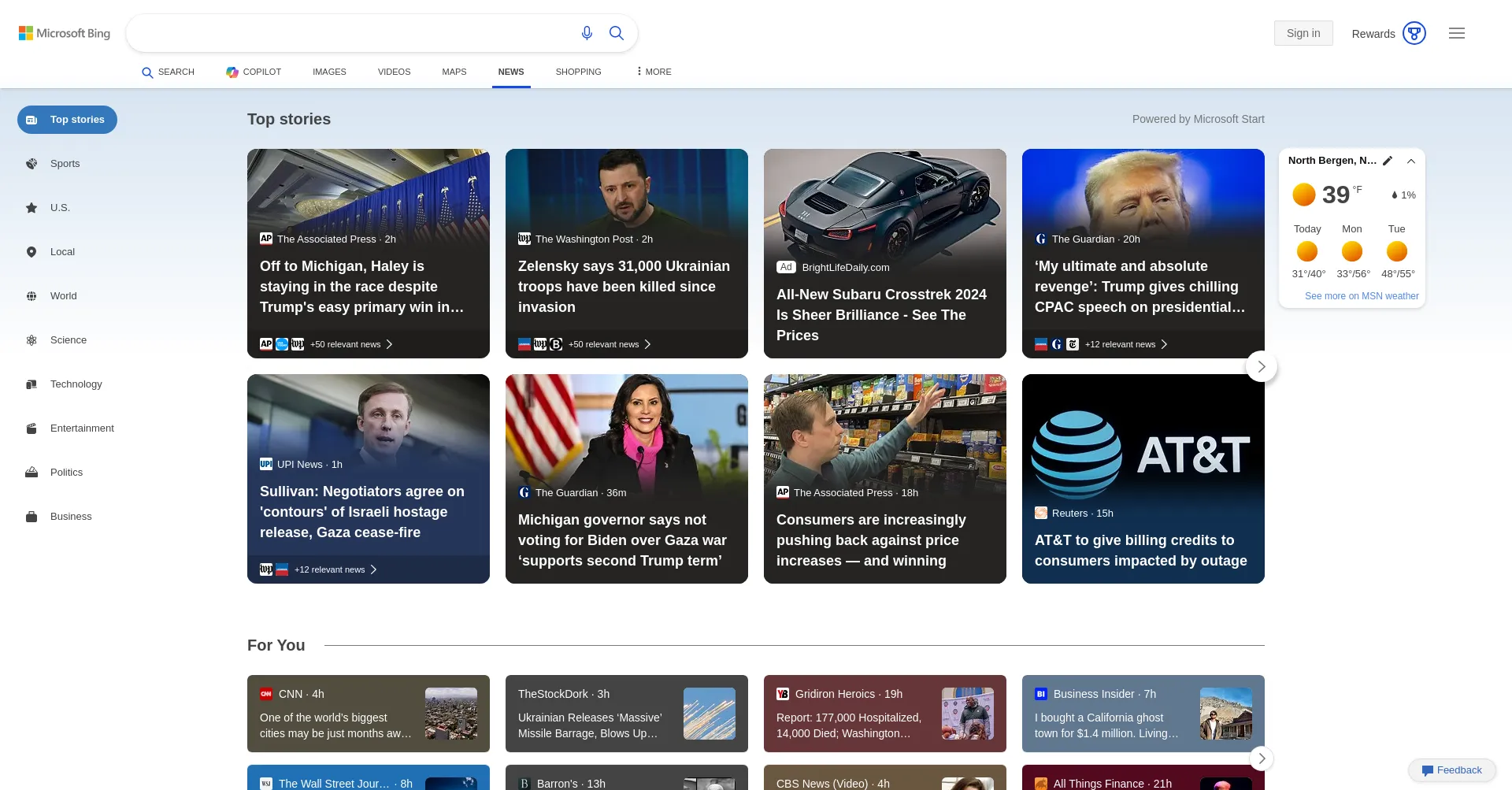This screenshot has width=1512, height=790.
Task: Click the magnifying glass search icon
Action: 617,33
